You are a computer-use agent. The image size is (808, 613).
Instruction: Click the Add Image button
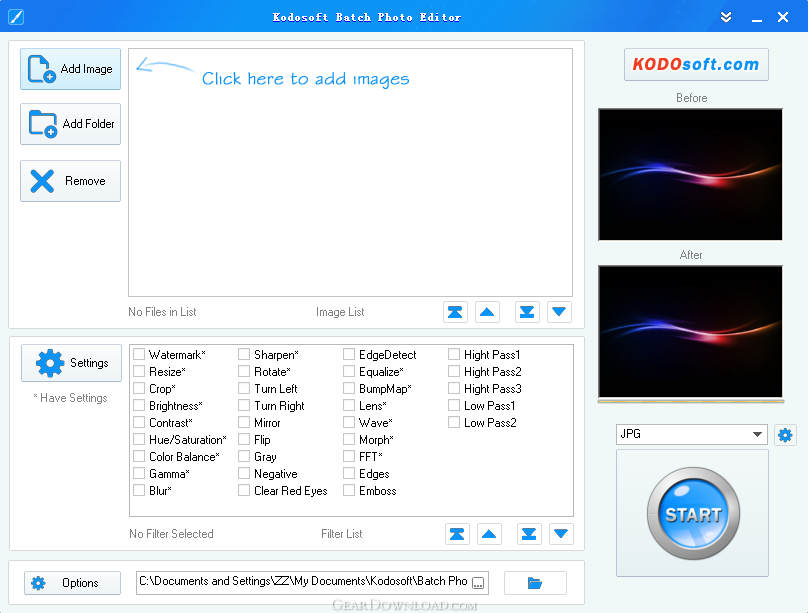(71, 69)
